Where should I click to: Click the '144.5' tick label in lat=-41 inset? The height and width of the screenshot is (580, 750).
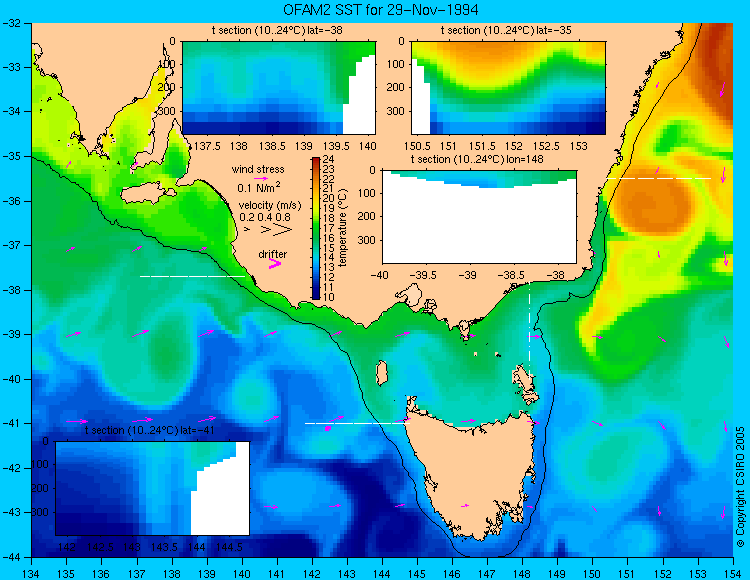click(229, 547)
